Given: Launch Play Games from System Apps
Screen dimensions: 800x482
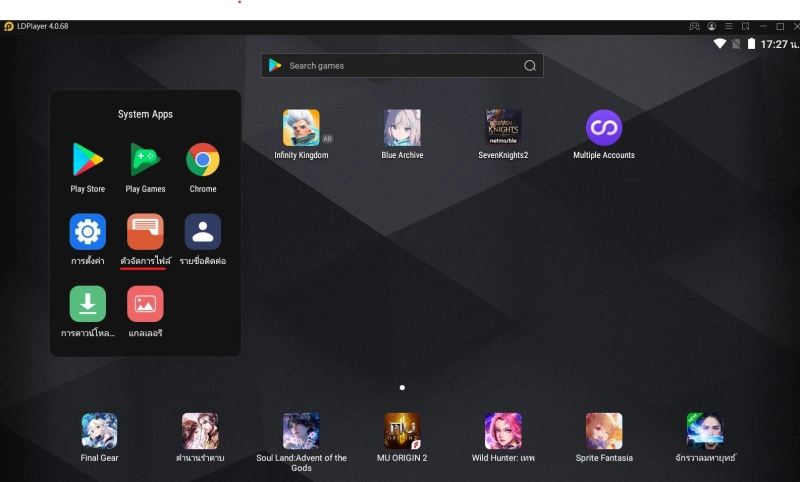Looking at the screenshot, I should pyautogui.click(x=145, y=160).
